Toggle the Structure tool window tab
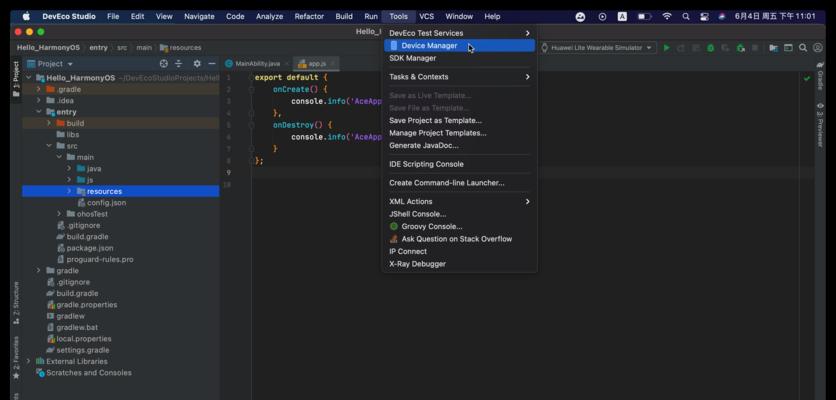Viewport: 836px width, 400px height. (x=16, y=305)
